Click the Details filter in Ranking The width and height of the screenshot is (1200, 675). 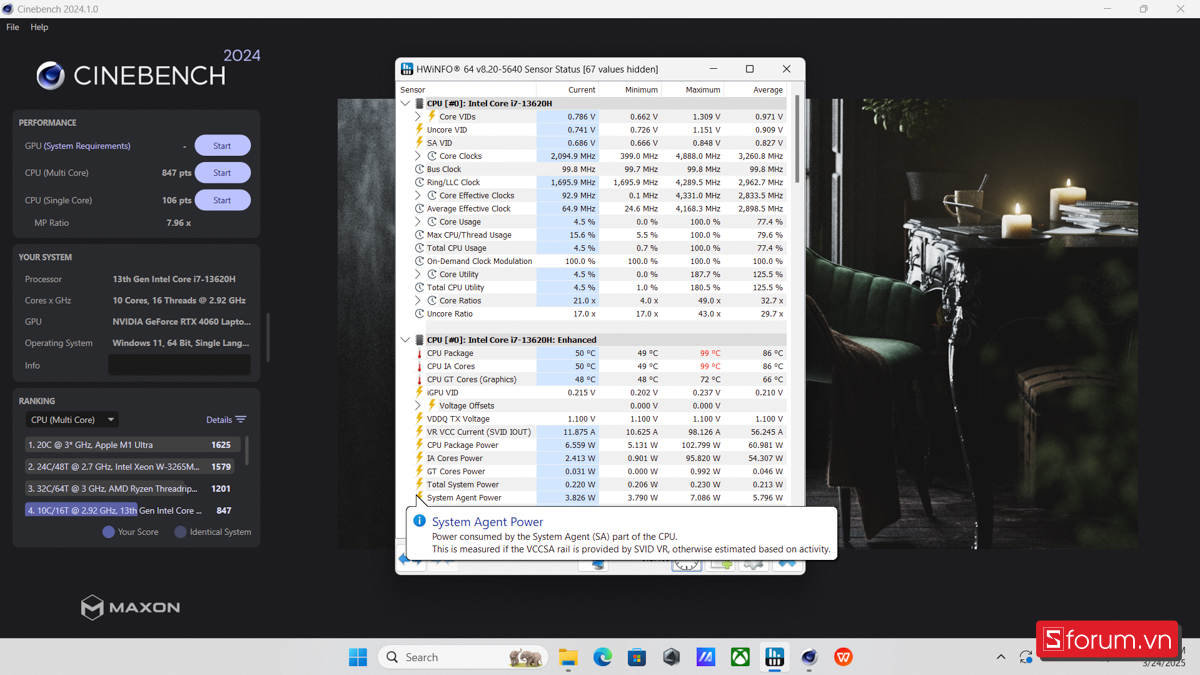[226, 420]
